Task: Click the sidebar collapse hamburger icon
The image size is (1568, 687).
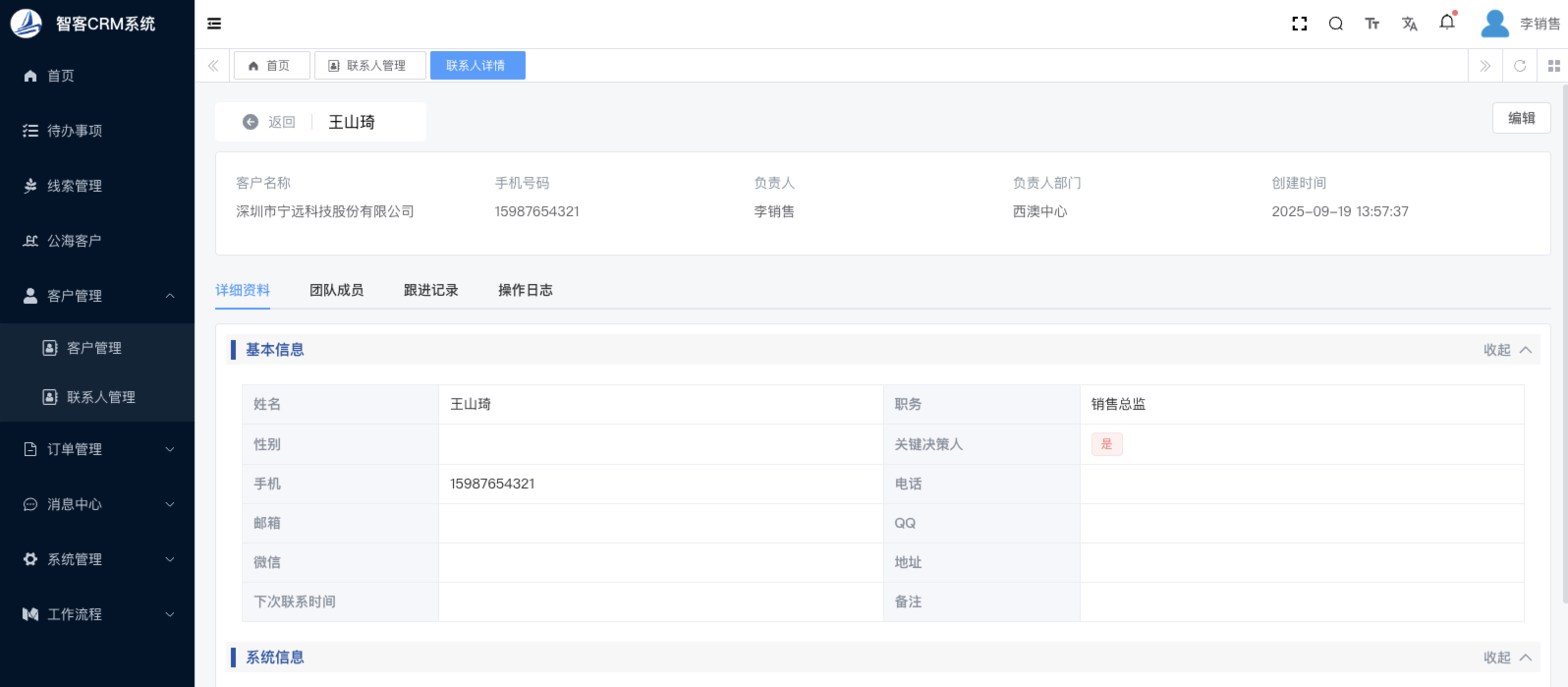Action: point(214,24)
